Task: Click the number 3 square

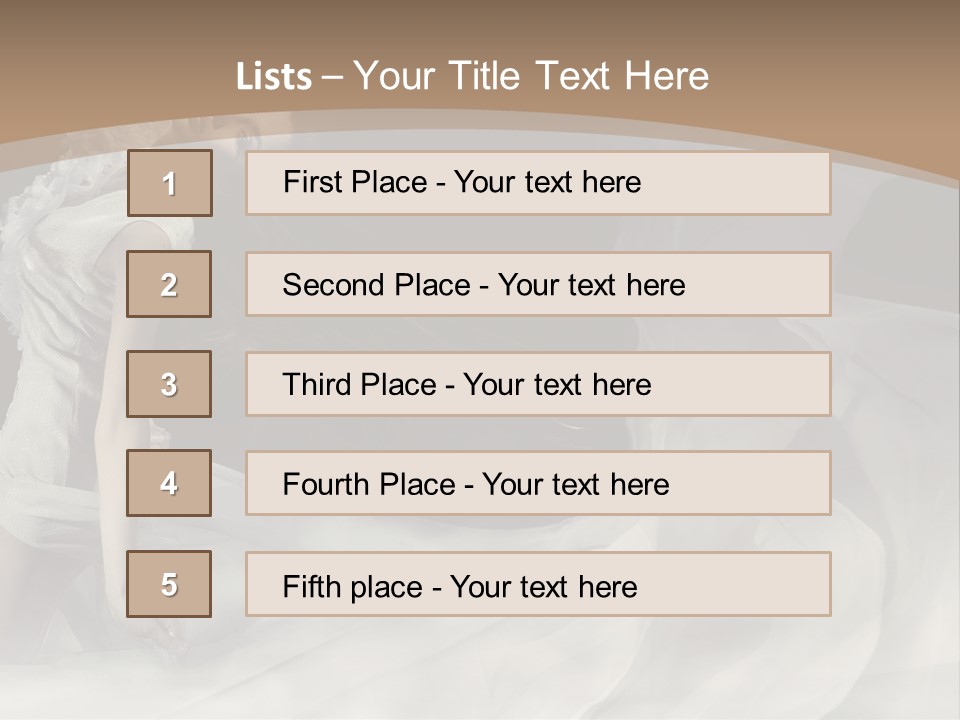Action: pyautogui.click(x=170, y=384)
